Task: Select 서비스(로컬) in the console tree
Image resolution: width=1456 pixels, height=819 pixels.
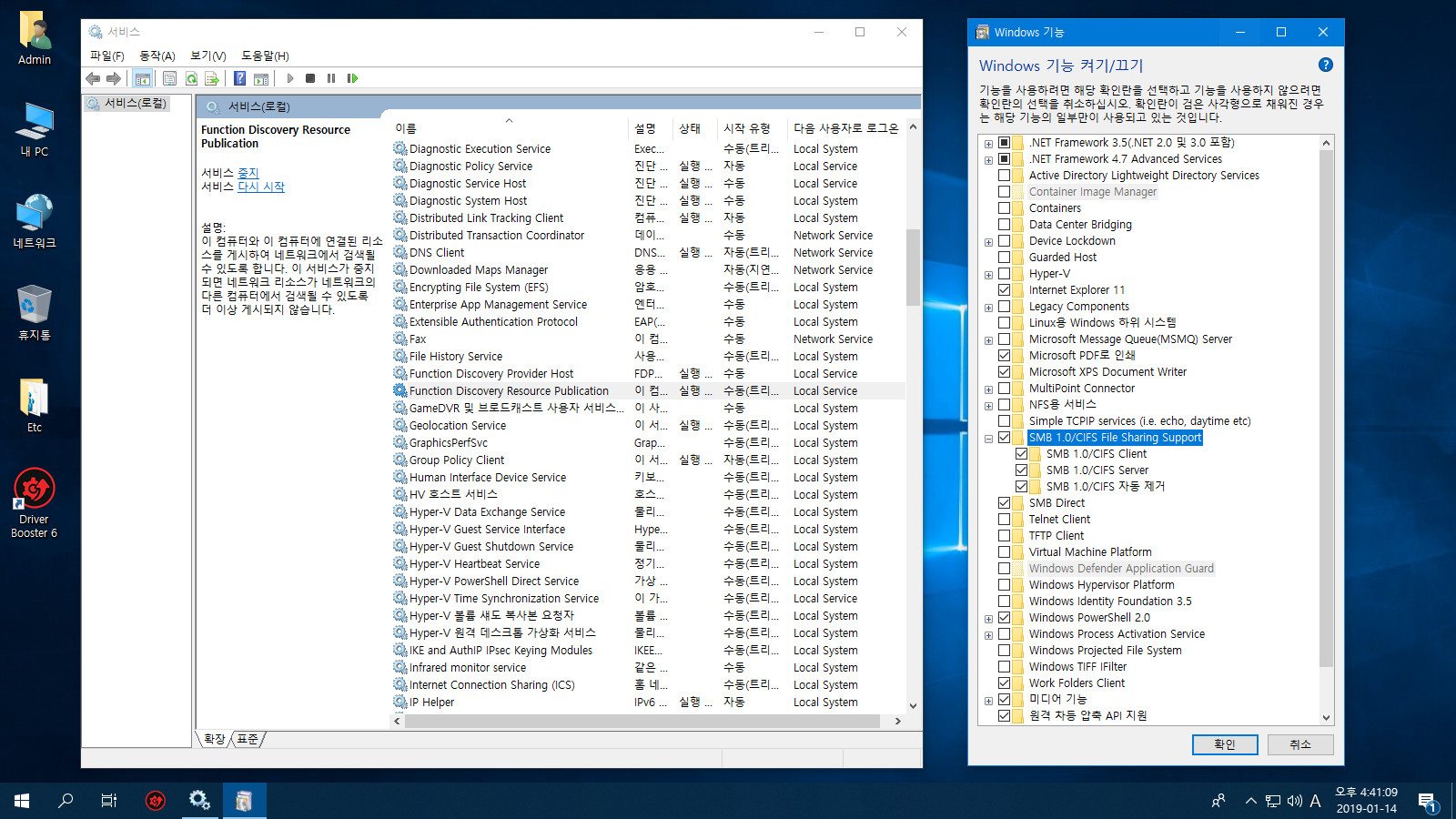Action: click(x=127, y=104)
